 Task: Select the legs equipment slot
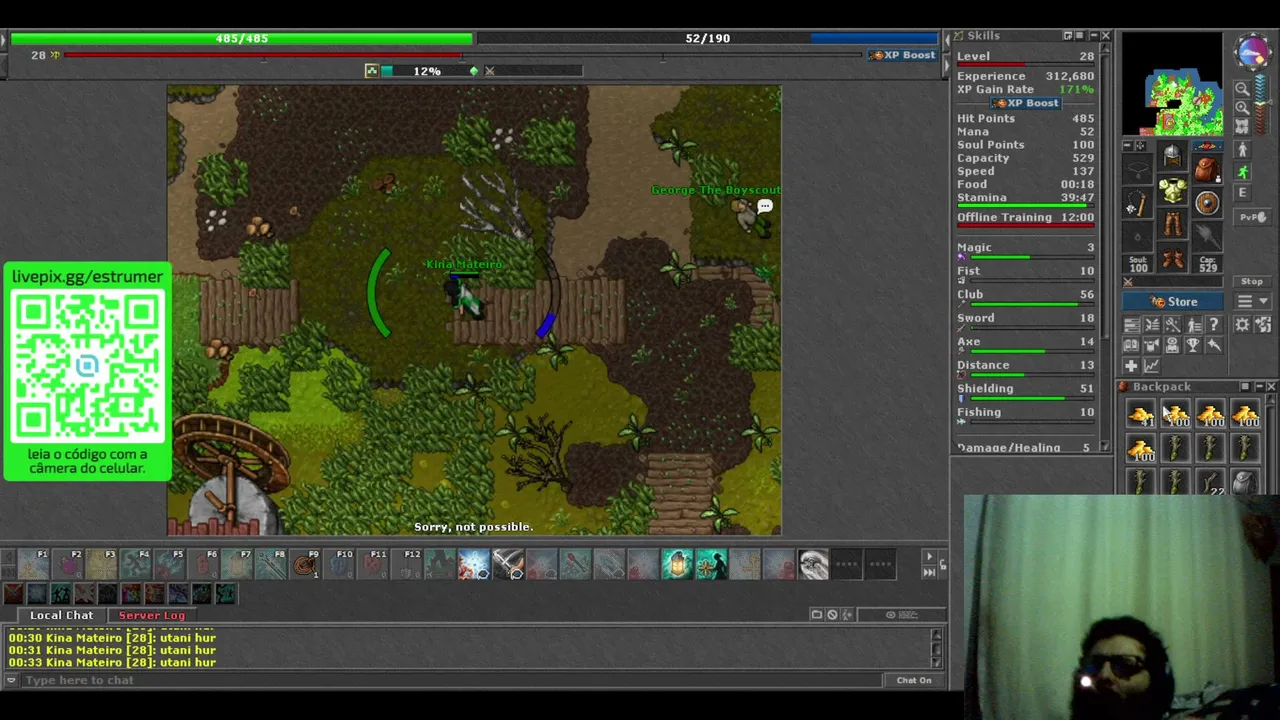click(1172, 224)
